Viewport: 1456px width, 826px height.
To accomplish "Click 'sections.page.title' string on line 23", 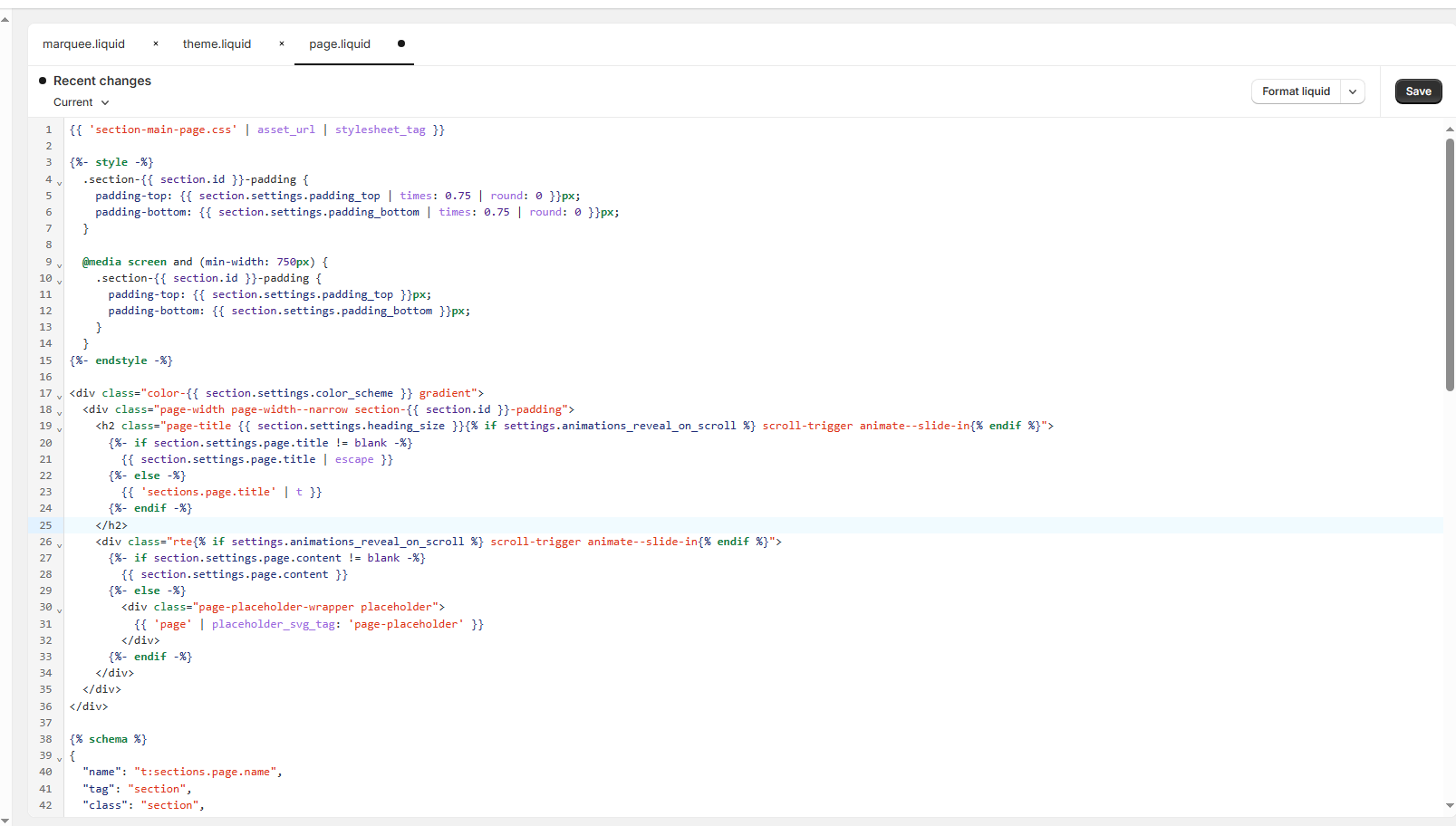I will click(208, 492).
